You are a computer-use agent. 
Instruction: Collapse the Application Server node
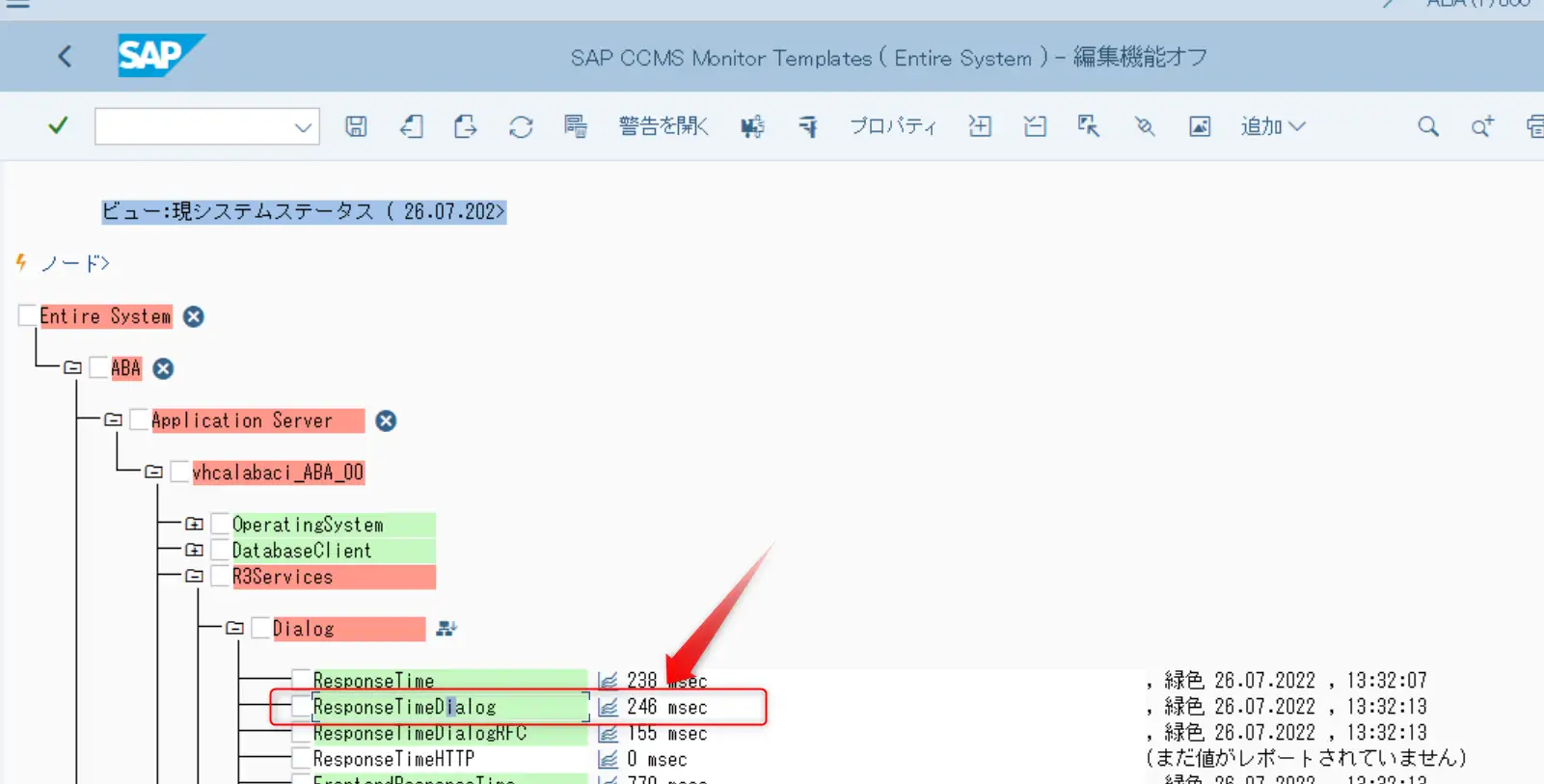point(113,419)
